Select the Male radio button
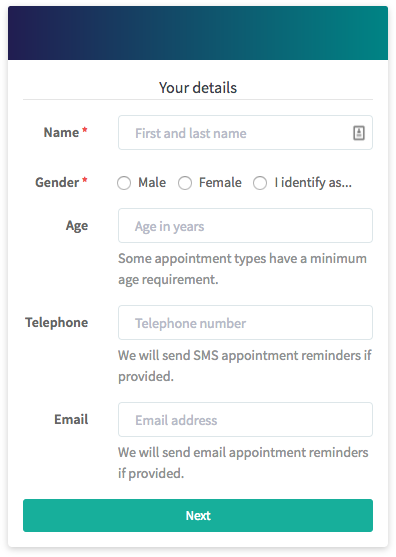 124,183
